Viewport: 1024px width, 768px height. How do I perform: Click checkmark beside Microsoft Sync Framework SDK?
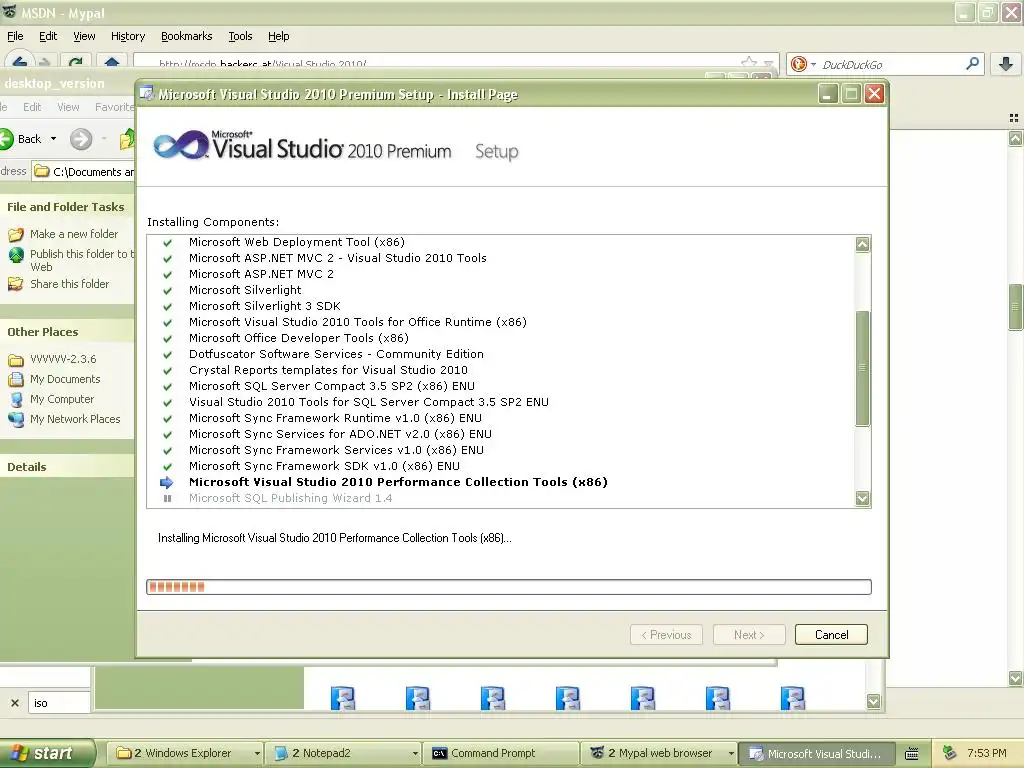pos(167,466)
